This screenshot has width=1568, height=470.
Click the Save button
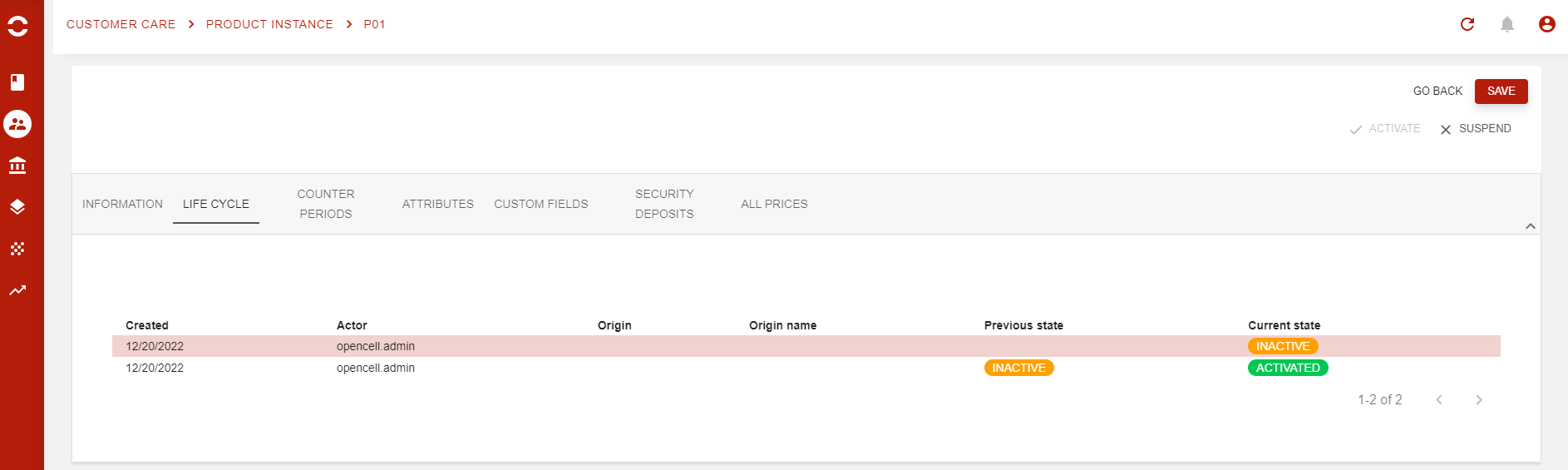click(x=1501, y=92)
